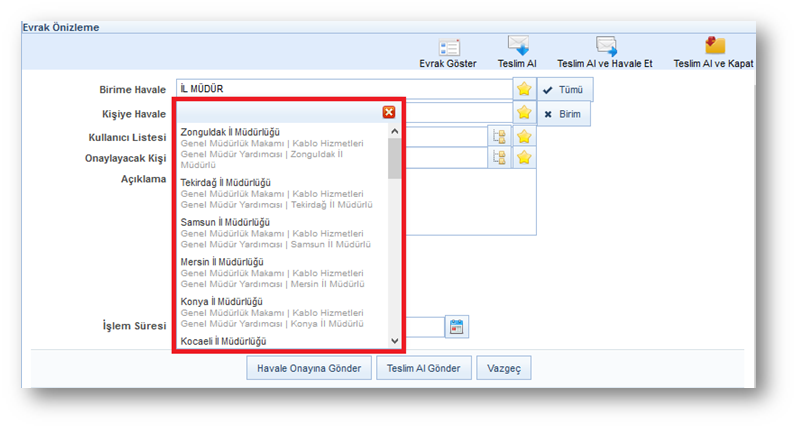Image resolution: width=798 pixels, height=430 pixels.
Task: Click star icon beside Kullanıcı Listesi
Action: (524, 136)
